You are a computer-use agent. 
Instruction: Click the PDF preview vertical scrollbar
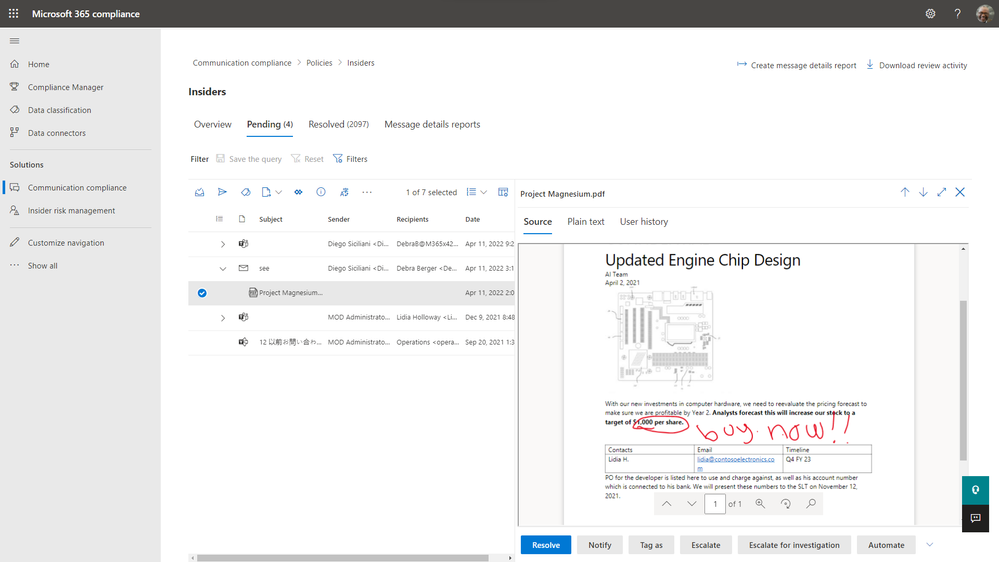tap(963, 380)
